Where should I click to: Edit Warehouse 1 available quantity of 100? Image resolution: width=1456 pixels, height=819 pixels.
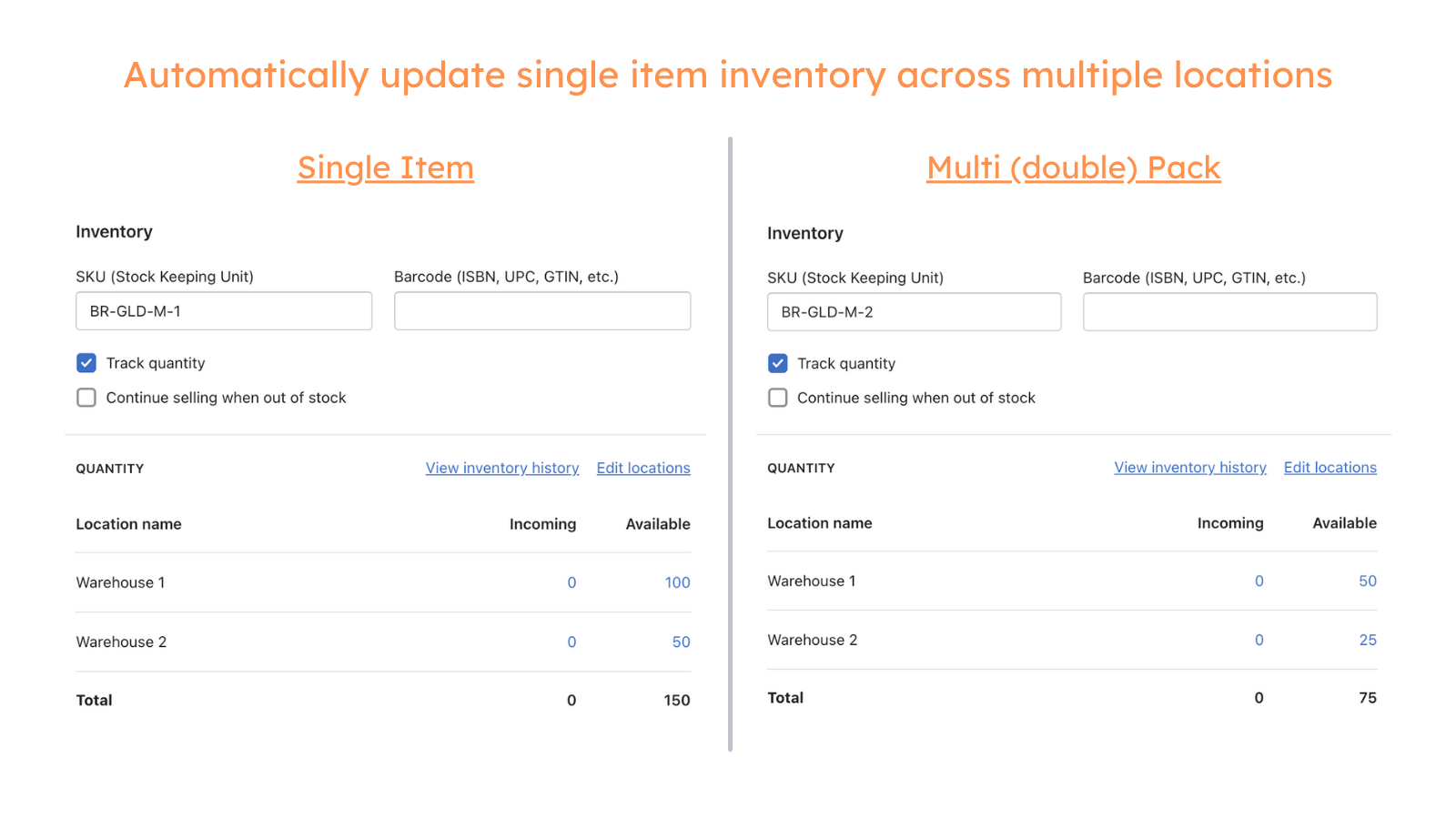pyautogui.click(x=677, y=582)
